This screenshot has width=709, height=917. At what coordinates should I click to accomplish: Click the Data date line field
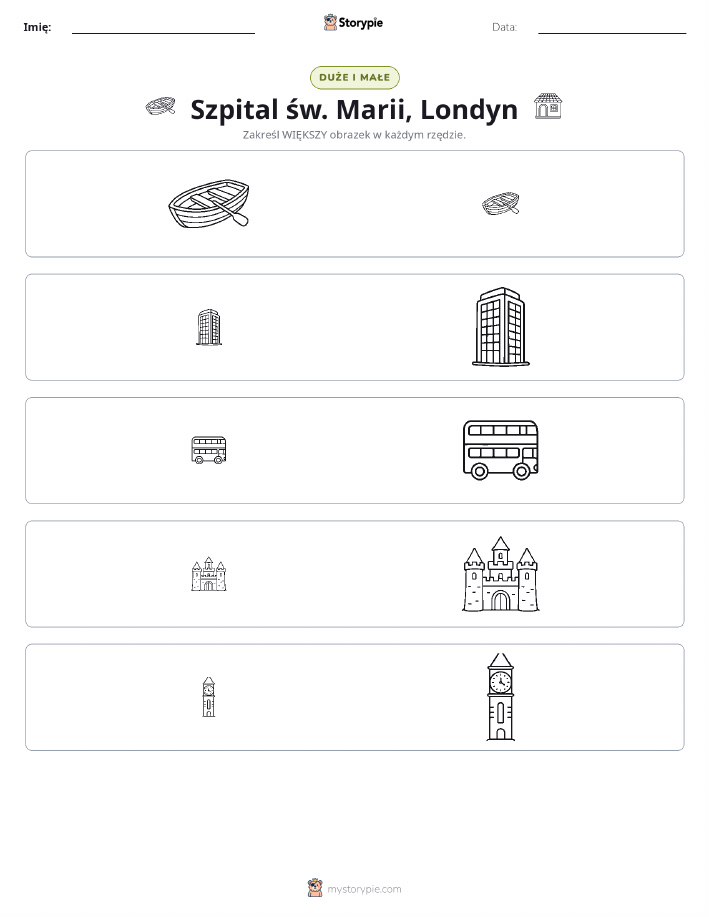coord(612,28)
